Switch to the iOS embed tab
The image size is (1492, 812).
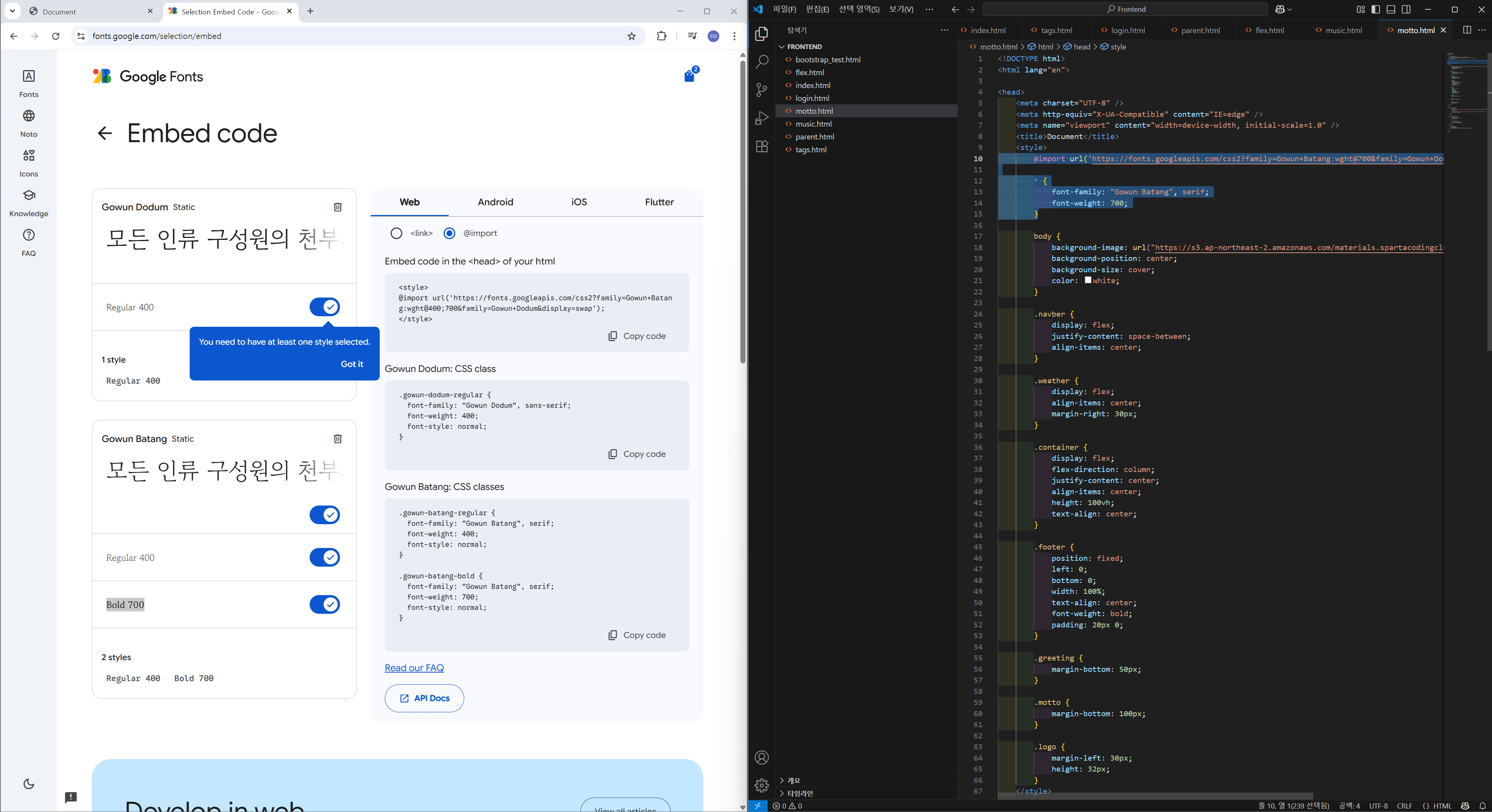pos(579,202)
